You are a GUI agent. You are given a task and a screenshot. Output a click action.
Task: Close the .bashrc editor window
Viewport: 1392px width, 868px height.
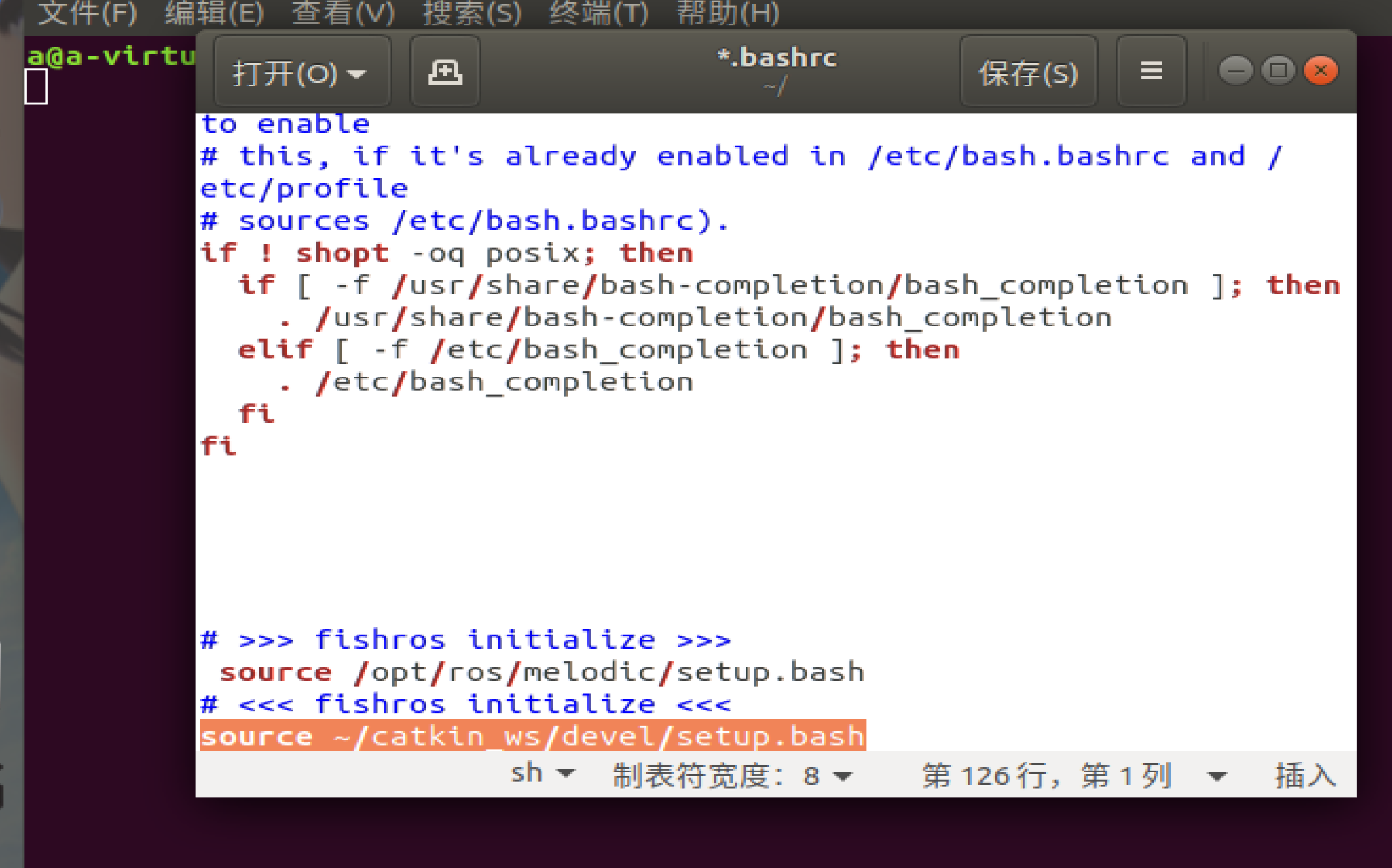point(1321,71)
